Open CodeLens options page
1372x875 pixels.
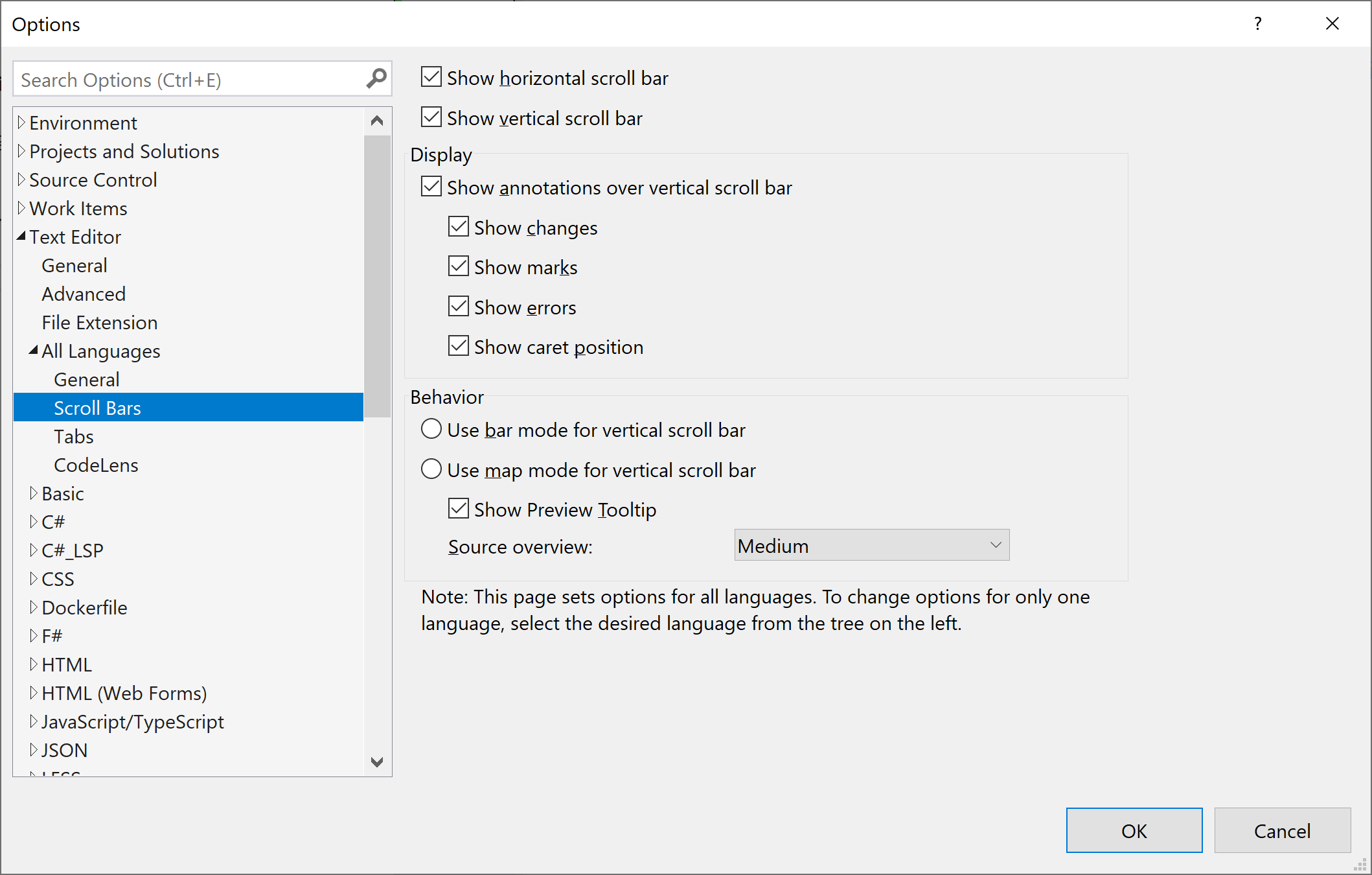pos(96,465)
